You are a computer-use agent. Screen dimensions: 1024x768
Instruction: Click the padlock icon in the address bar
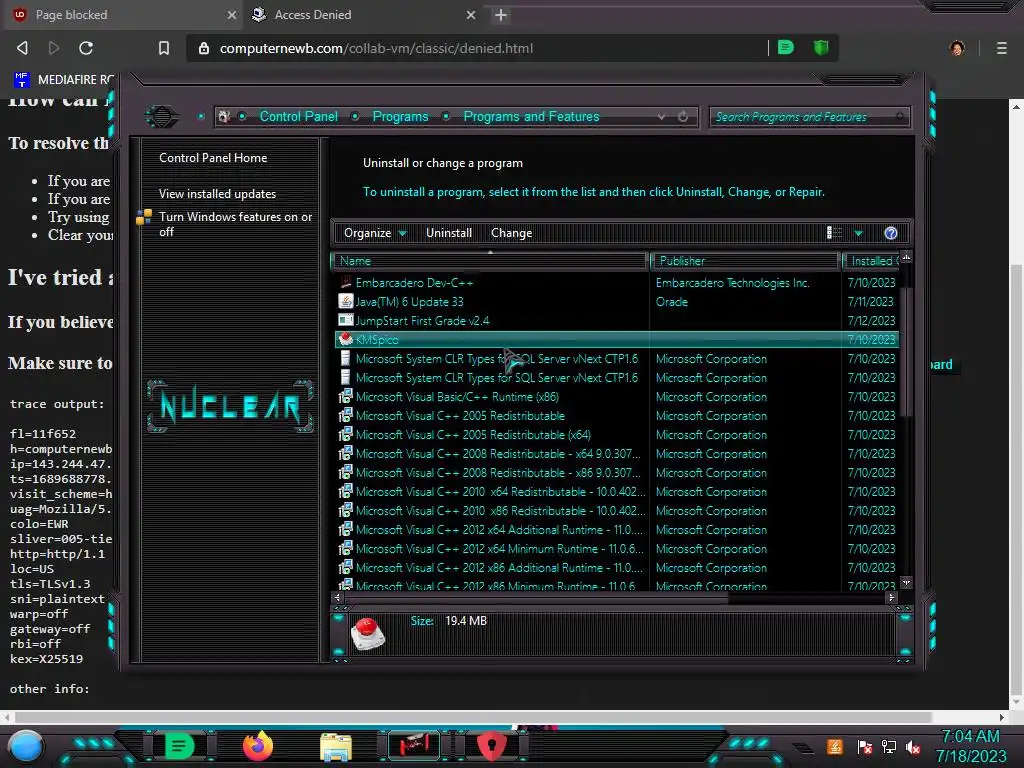(x=204, y=48)
